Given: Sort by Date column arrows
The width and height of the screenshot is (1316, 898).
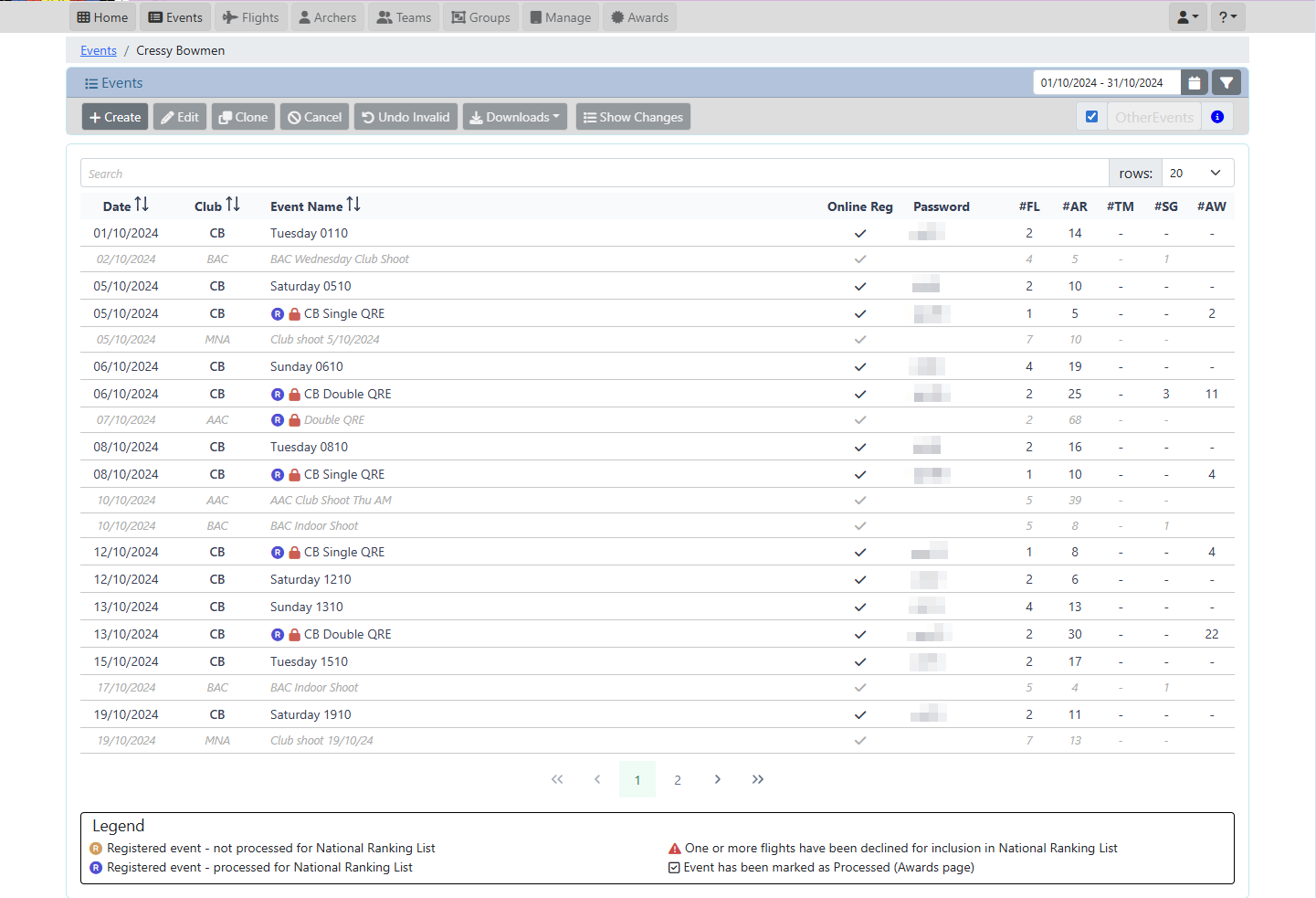Looking at the screenshot, I should coord(142,205).
